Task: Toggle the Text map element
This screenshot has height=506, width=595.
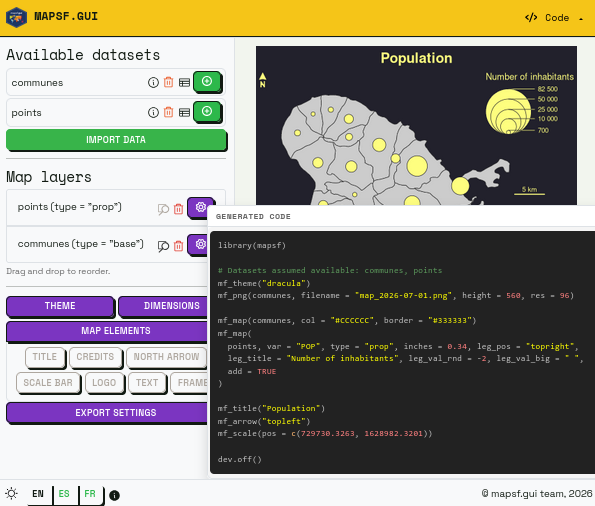Action: (147, 383)
